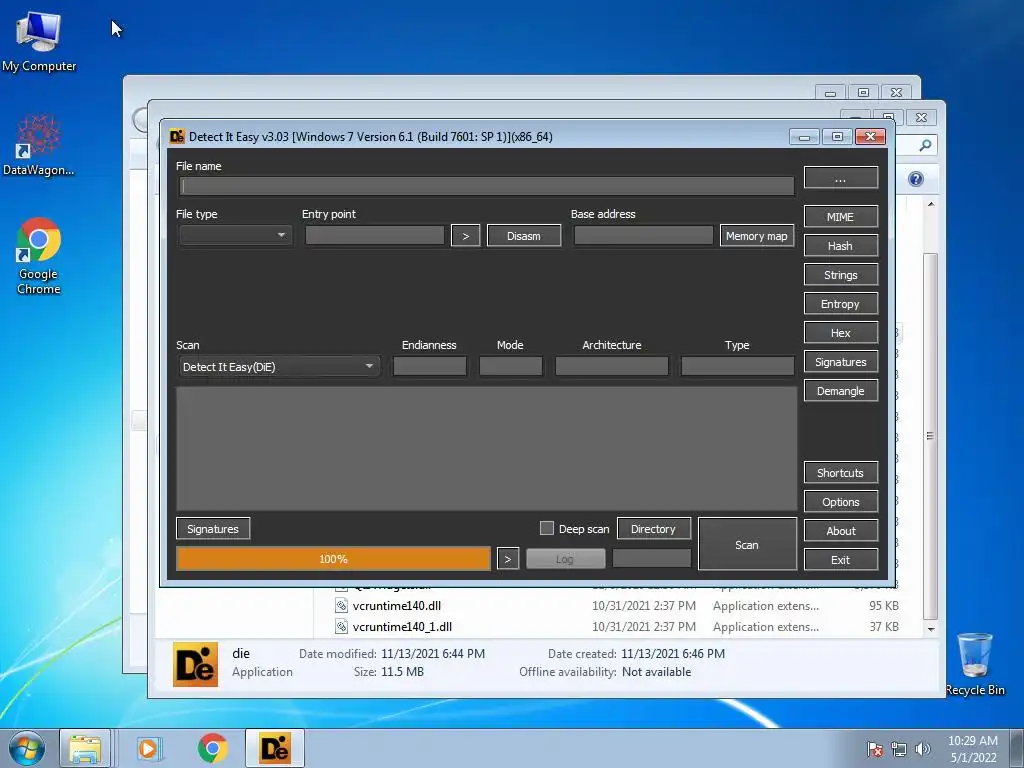Enable the Deep scan checkbox
The height and width of the screenshot is (768, 1024).
click(x=547, y=528)
